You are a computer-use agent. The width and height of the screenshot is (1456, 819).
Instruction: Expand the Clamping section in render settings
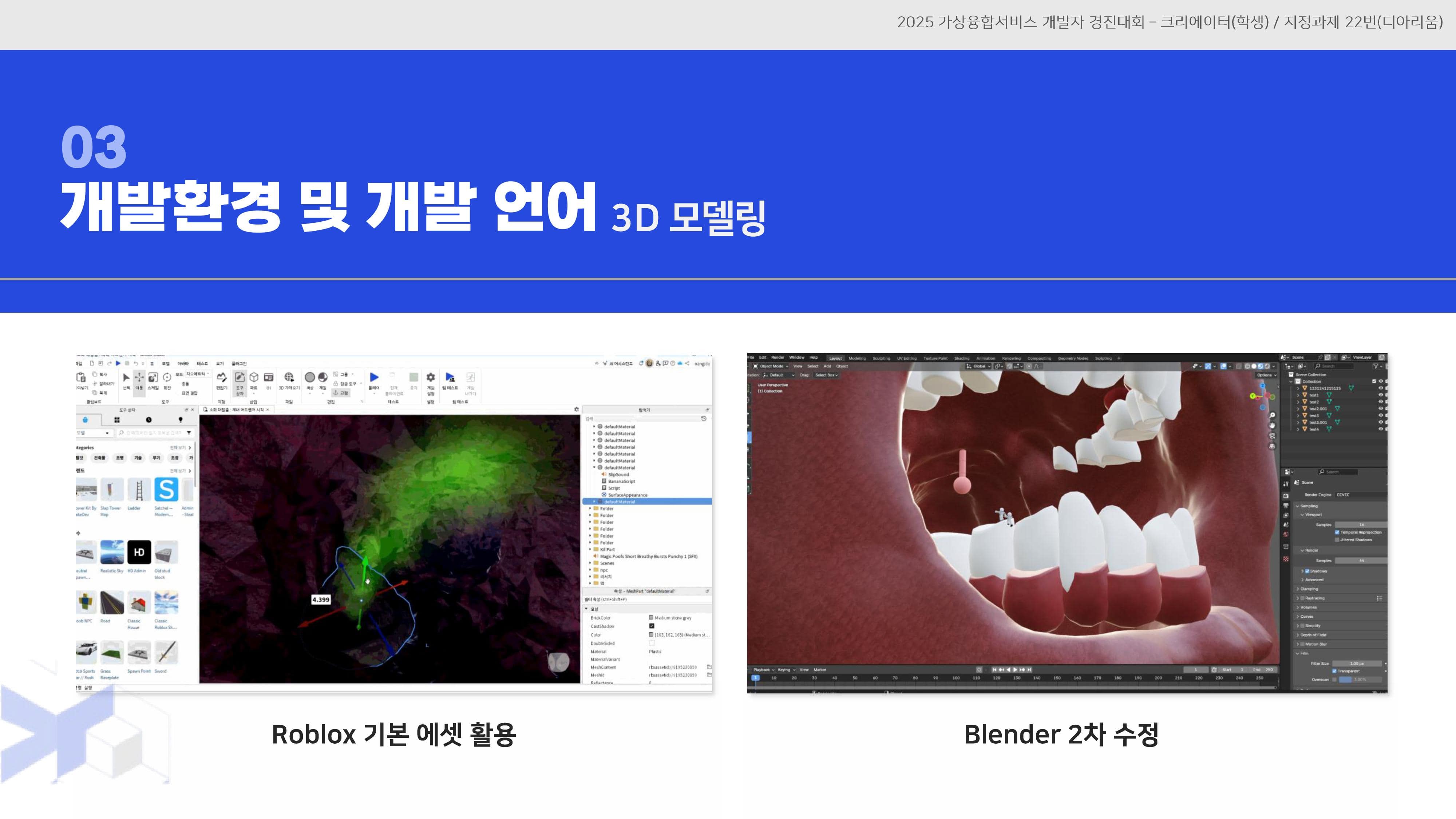click(x=1310, y=589)
